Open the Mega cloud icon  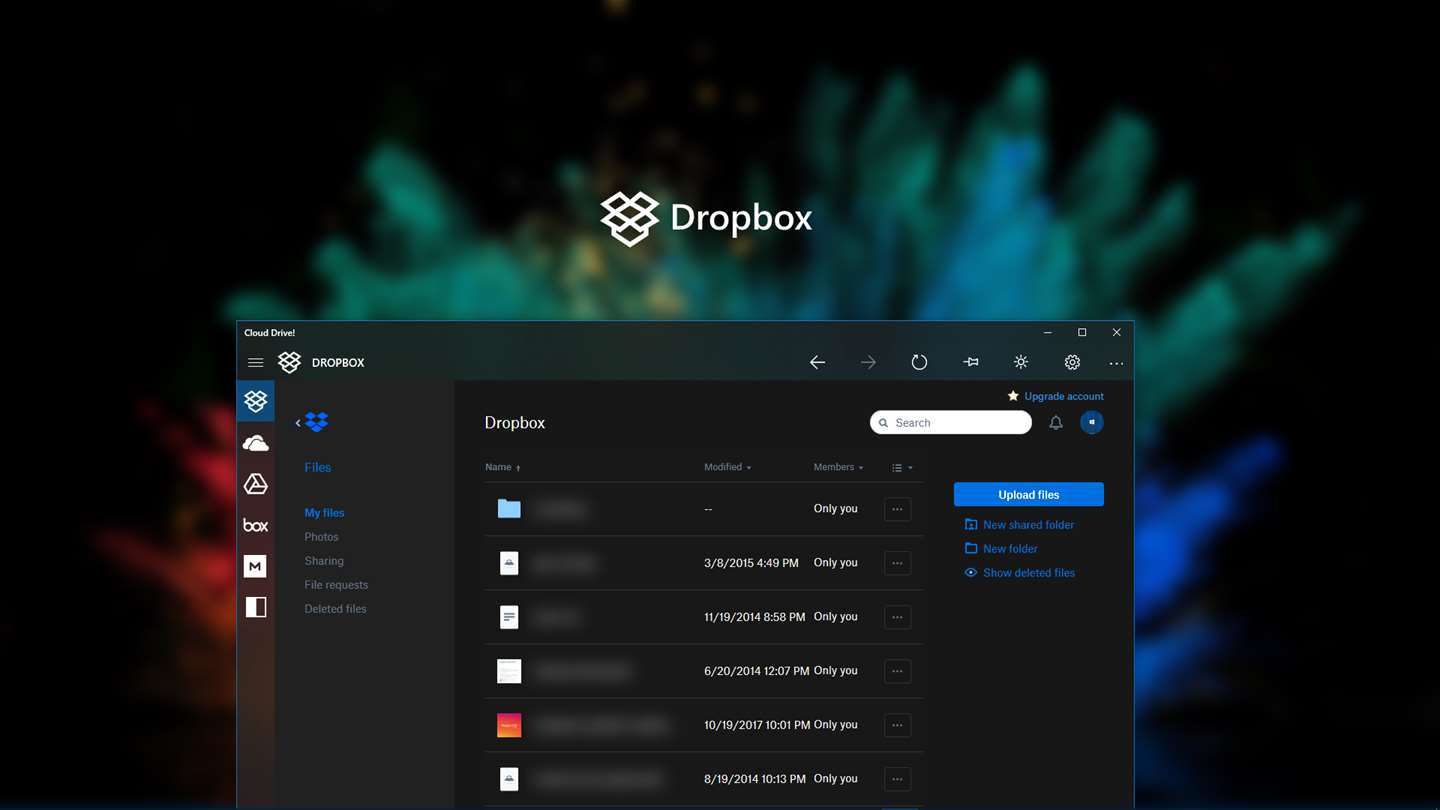[256, 566]
